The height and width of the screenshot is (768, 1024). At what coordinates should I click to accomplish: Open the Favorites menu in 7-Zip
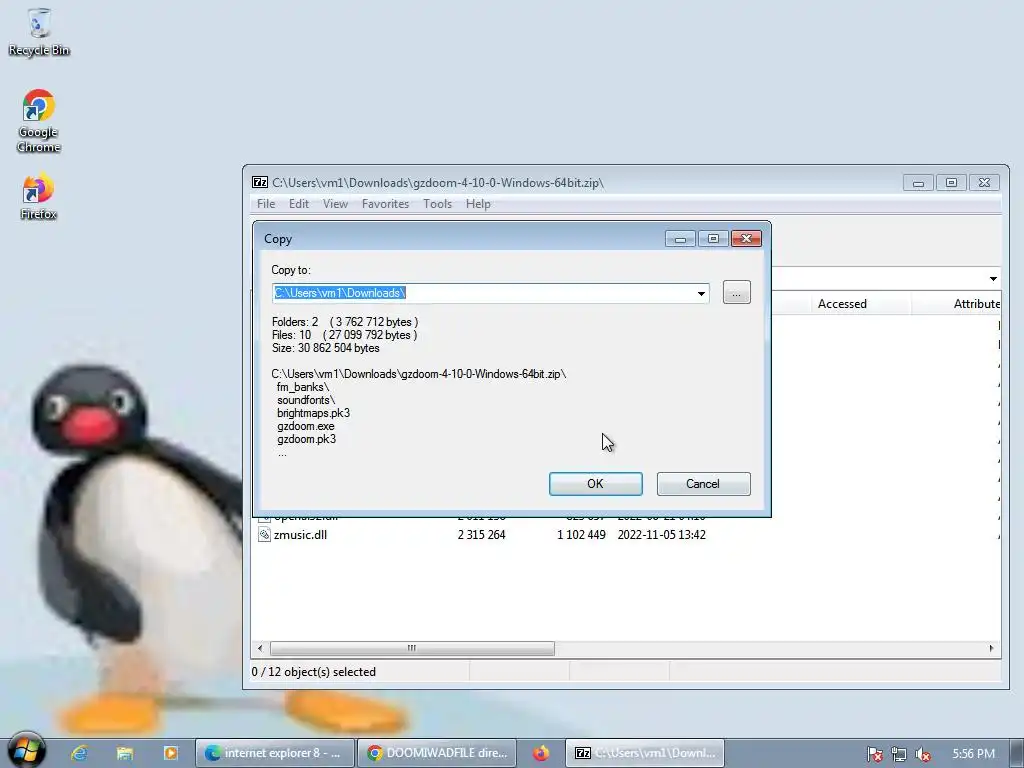coord(385,204)
